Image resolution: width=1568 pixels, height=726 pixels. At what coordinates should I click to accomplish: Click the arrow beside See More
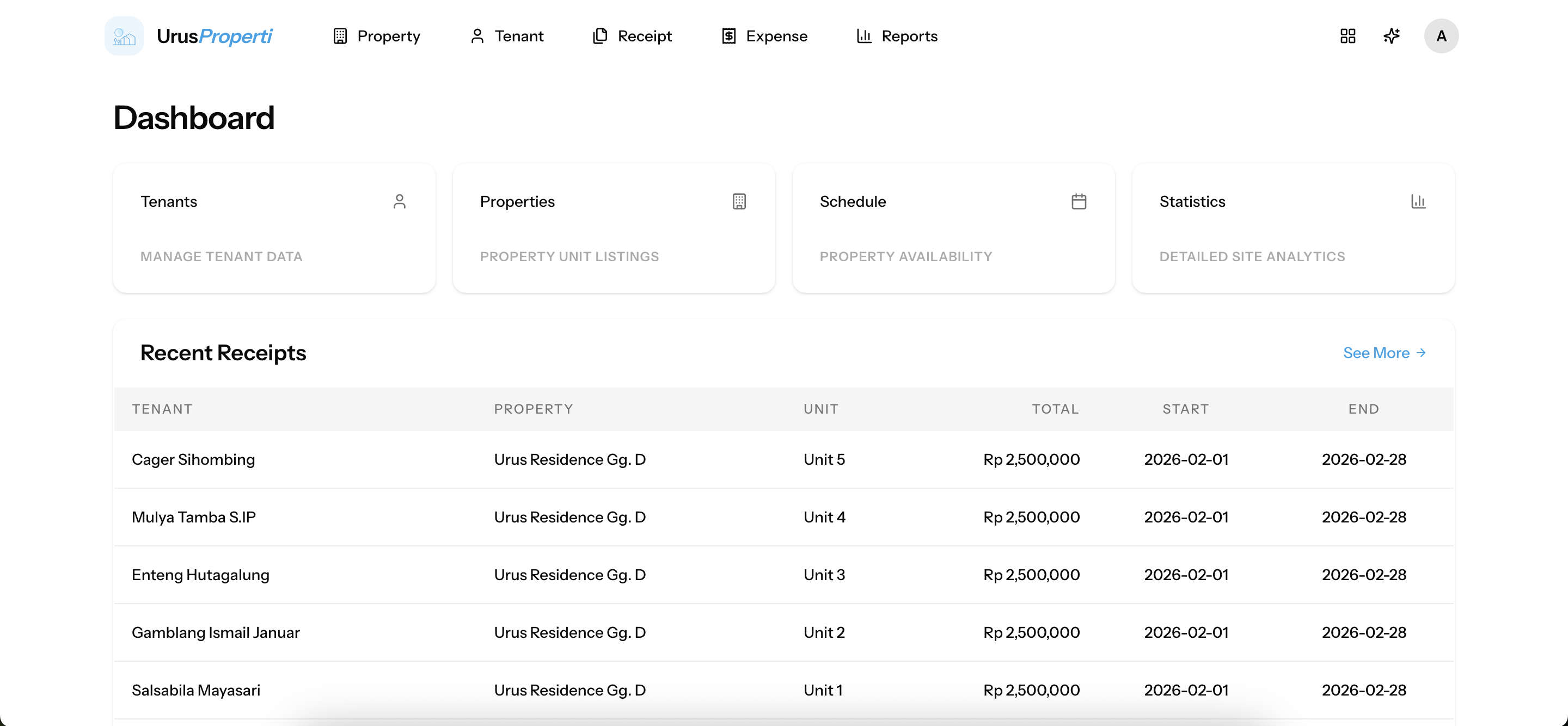coord(1420,353)
